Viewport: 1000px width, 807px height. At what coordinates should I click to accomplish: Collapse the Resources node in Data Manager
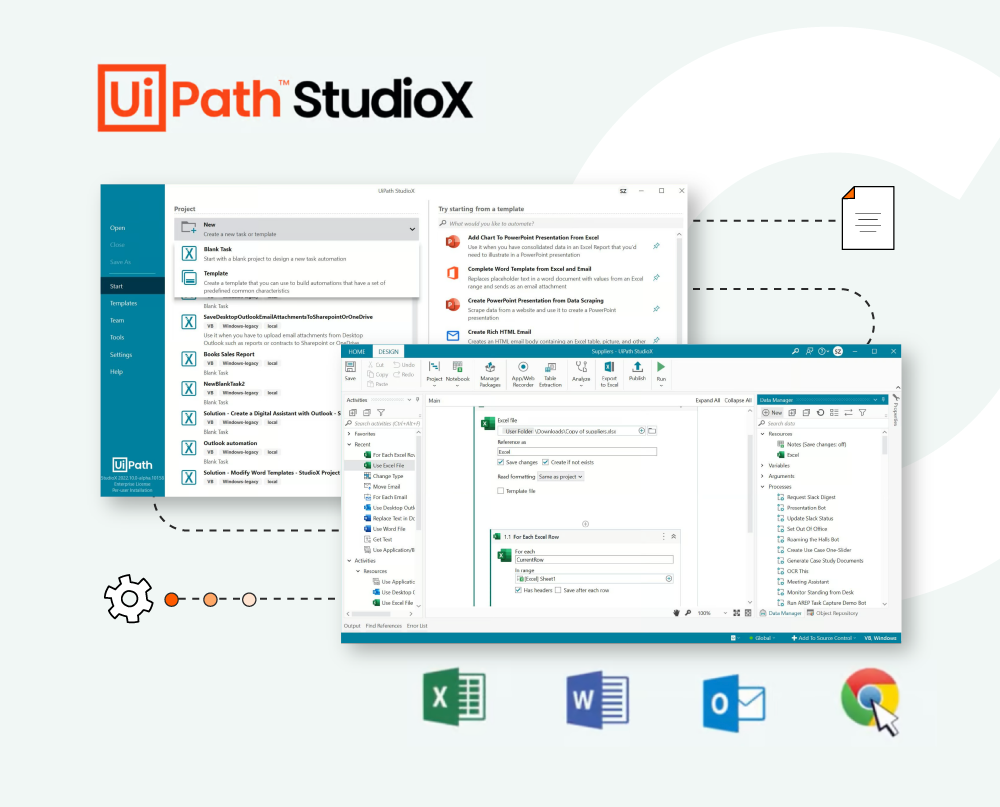click(x=762, y=434)
